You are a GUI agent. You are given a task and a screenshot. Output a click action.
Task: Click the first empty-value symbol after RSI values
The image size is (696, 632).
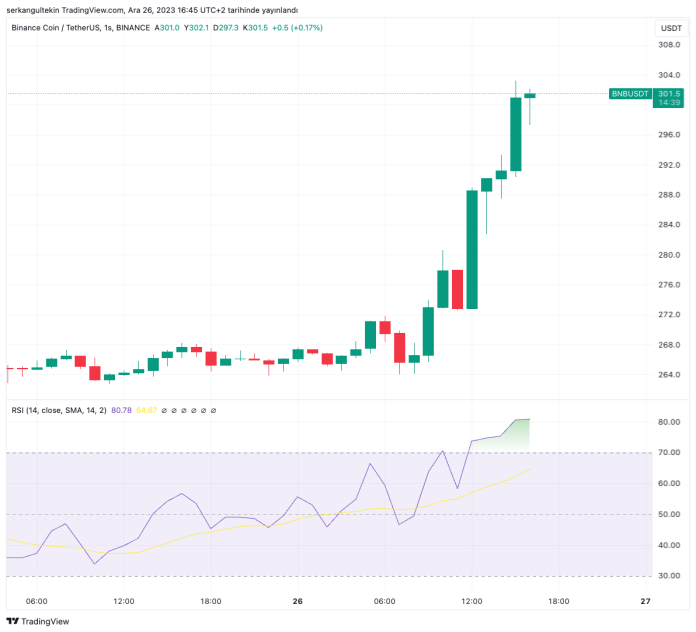pos(164,410)
